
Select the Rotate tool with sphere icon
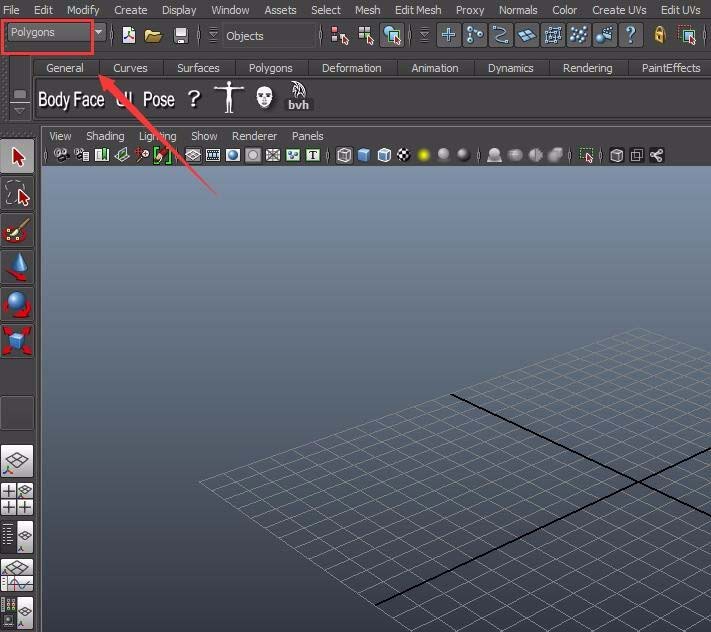coord(17,304)
